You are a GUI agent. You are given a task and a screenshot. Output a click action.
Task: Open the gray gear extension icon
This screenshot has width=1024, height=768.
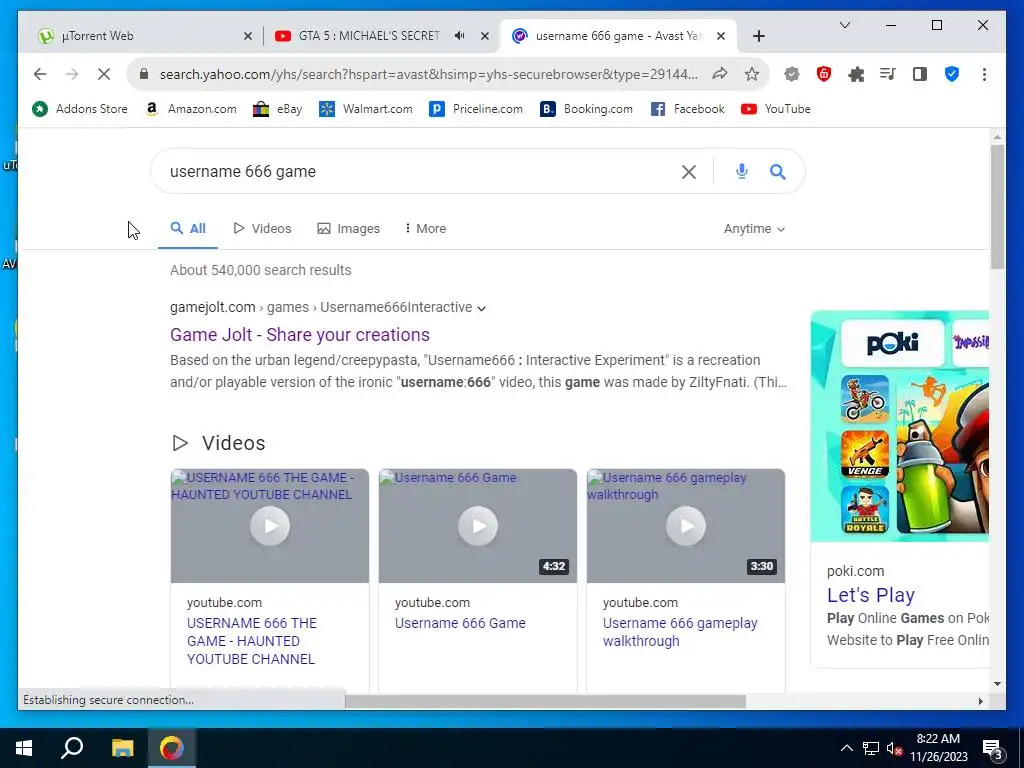(x=792, y=74)
